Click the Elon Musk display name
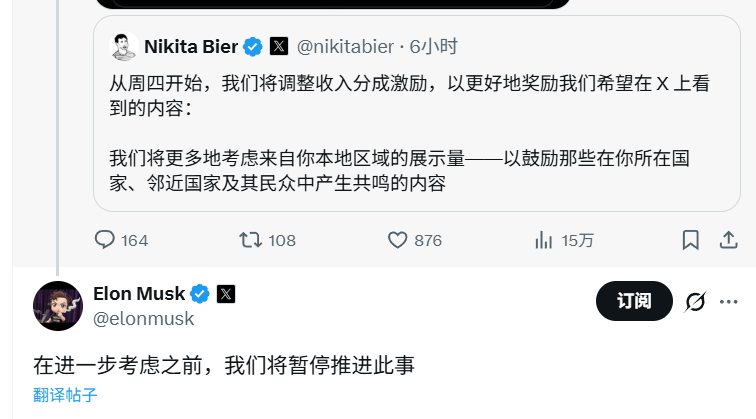Screen dimensions: 756x419 pyautogui.click(x=139, y=294)
